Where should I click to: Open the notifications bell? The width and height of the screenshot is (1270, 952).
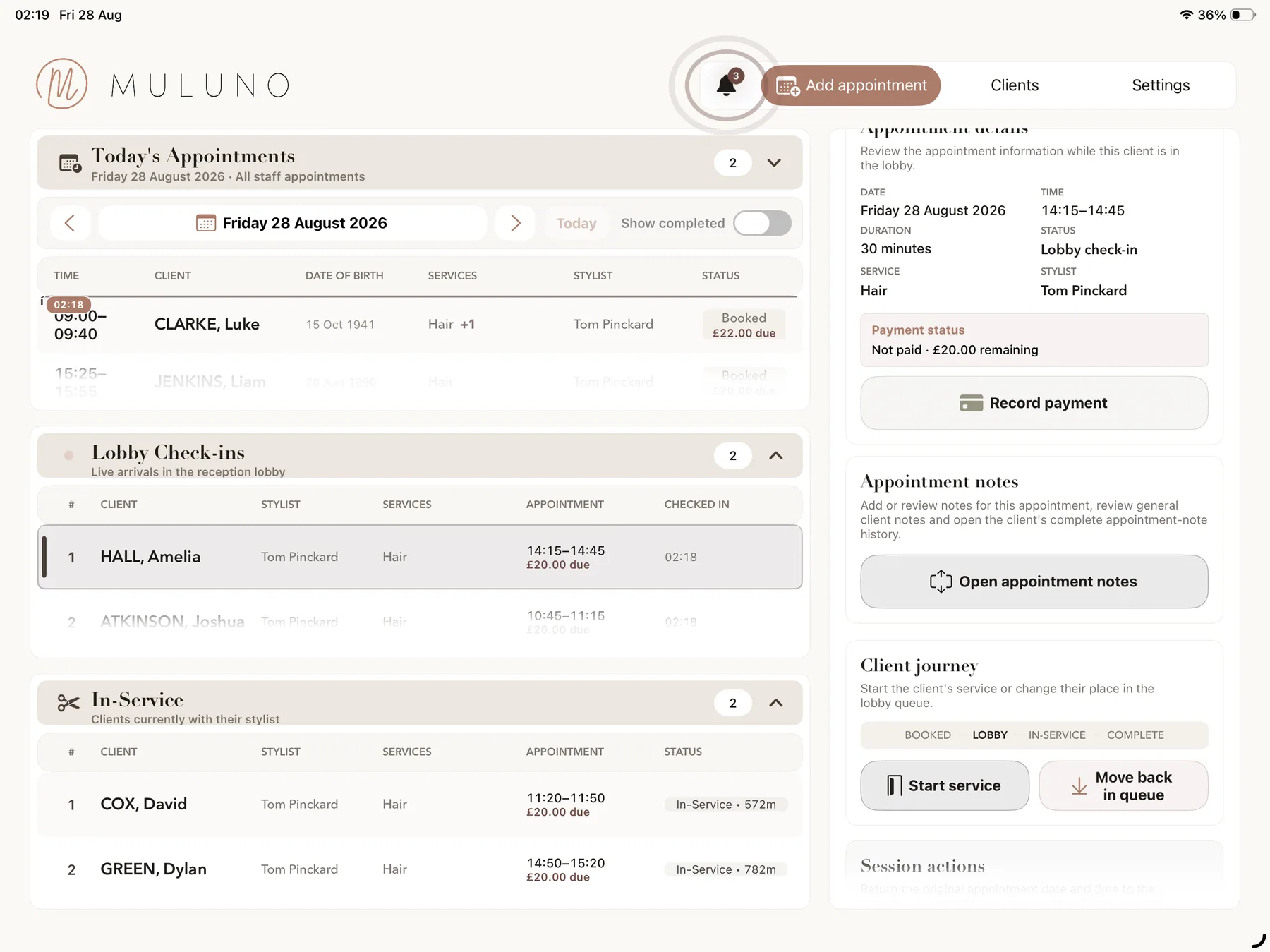click(727, 85)
